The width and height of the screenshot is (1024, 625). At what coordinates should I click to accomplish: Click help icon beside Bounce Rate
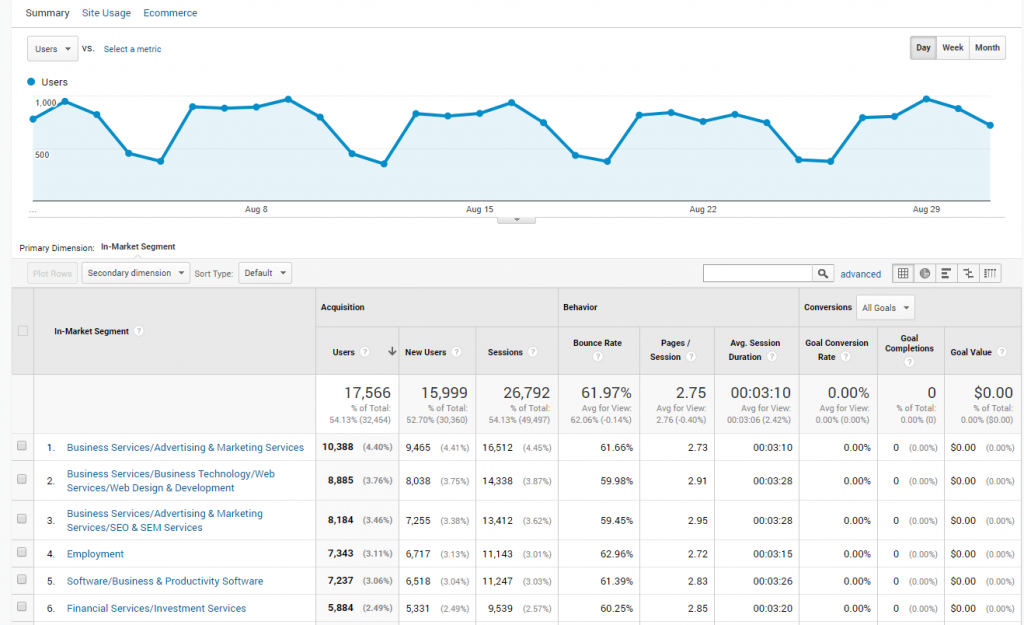597,356
